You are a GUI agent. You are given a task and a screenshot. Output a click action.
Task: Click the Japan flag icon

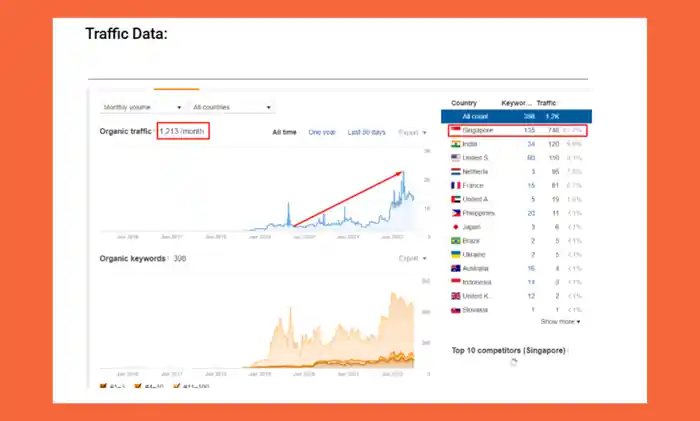455,227
